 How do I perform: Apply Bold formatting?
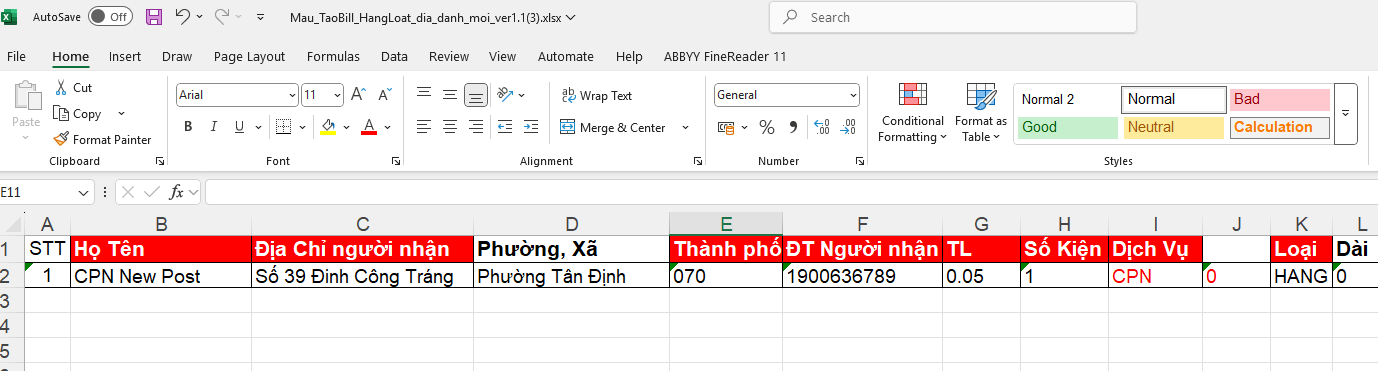(187, 127)
